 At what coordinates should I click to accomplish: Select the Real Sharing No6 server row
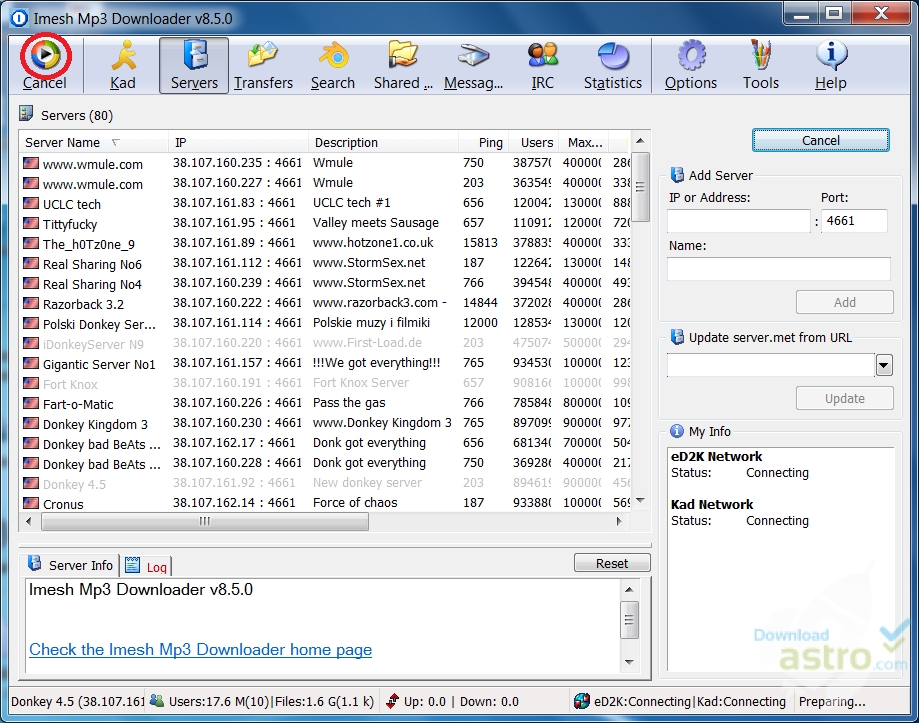[x=325, y=263]
